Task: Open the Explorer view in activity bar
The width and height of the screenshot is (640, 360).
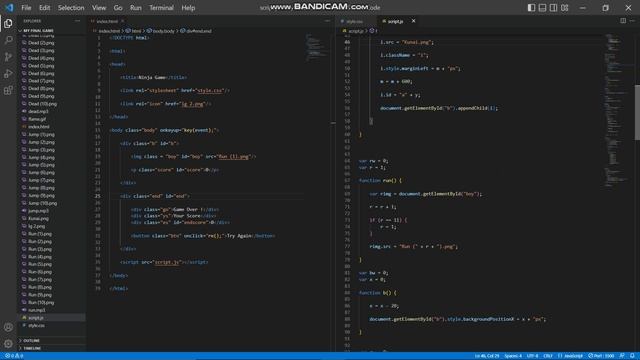Action: 8,24
